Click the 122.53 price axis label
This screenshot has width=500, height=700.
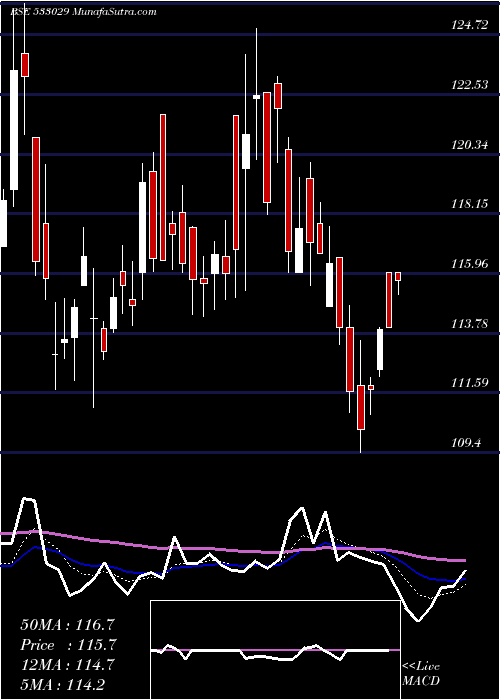click(x=470, y=85)
